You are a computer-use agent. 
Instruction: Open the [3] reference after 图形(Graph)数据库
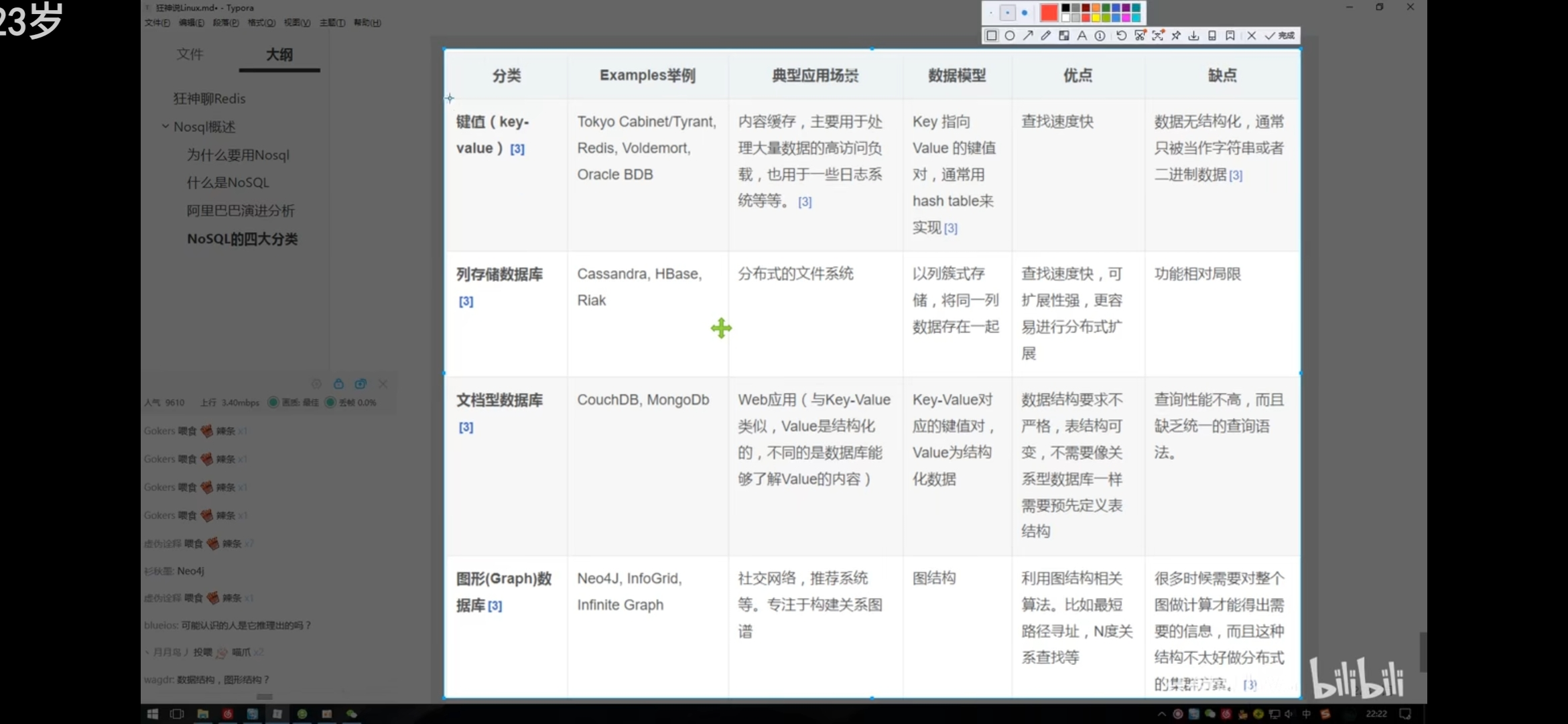click(495, 606)
